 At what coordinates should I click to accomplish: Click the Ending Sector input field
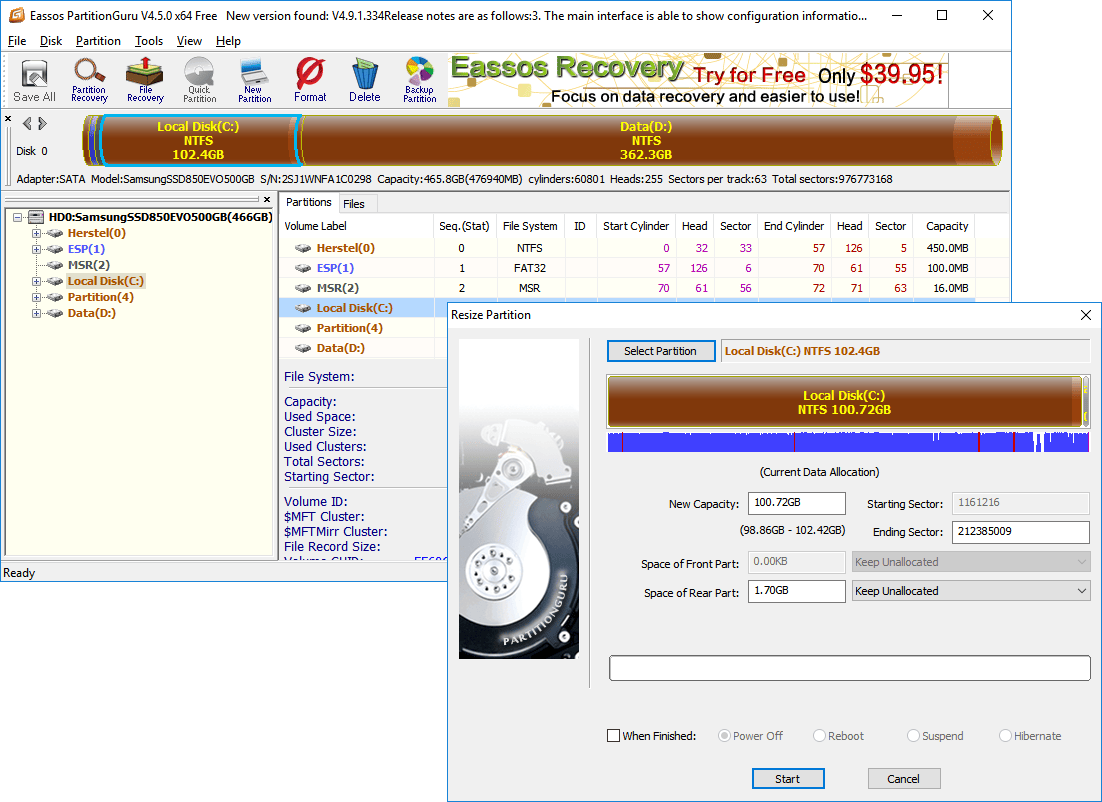pyautogui.click(x=1020, y=532)
